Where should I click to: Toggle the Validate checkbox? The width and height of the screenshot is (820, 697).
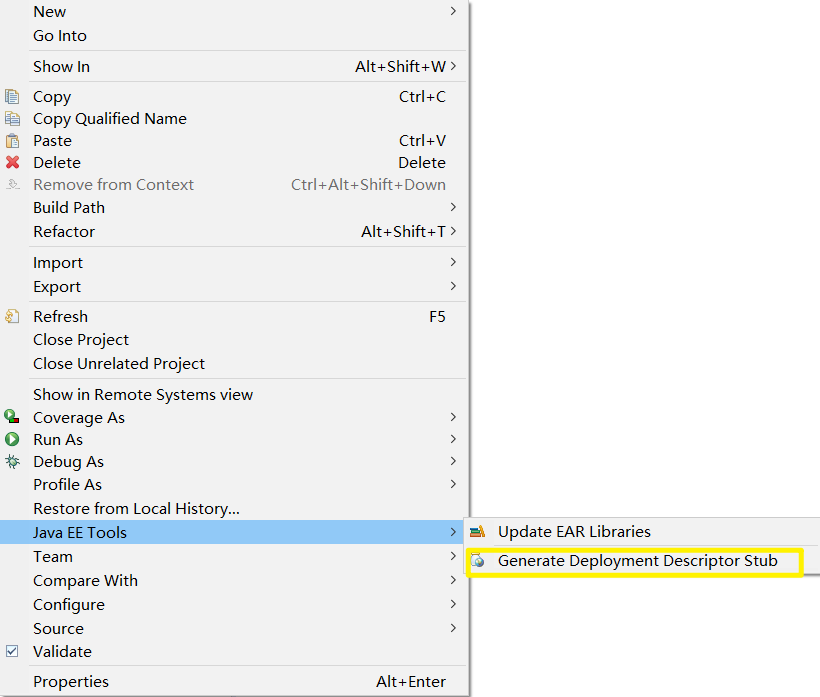12,651
